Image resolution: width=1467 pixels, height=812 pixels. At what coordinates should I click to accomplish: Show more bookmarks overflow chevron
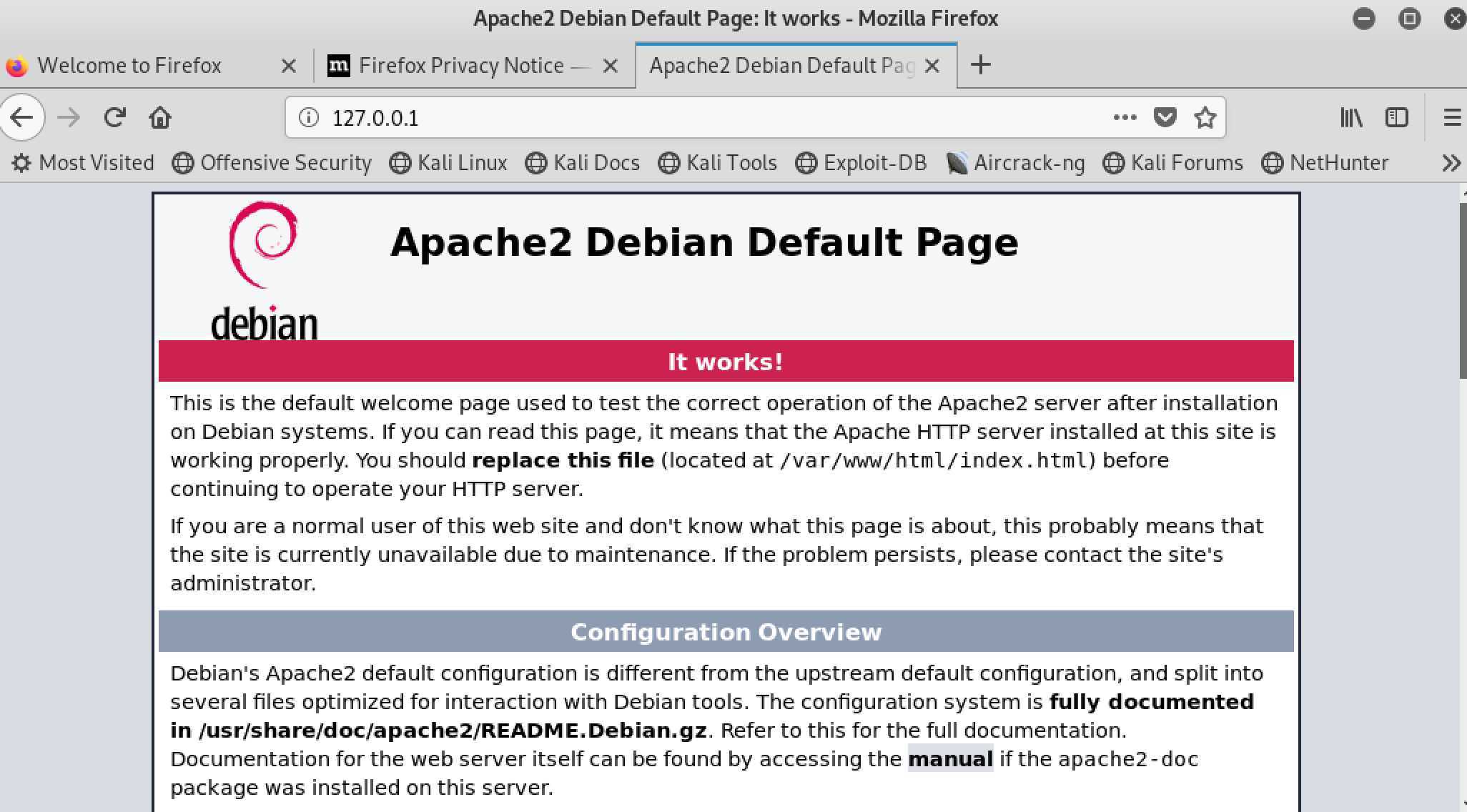click(1451, 163)
